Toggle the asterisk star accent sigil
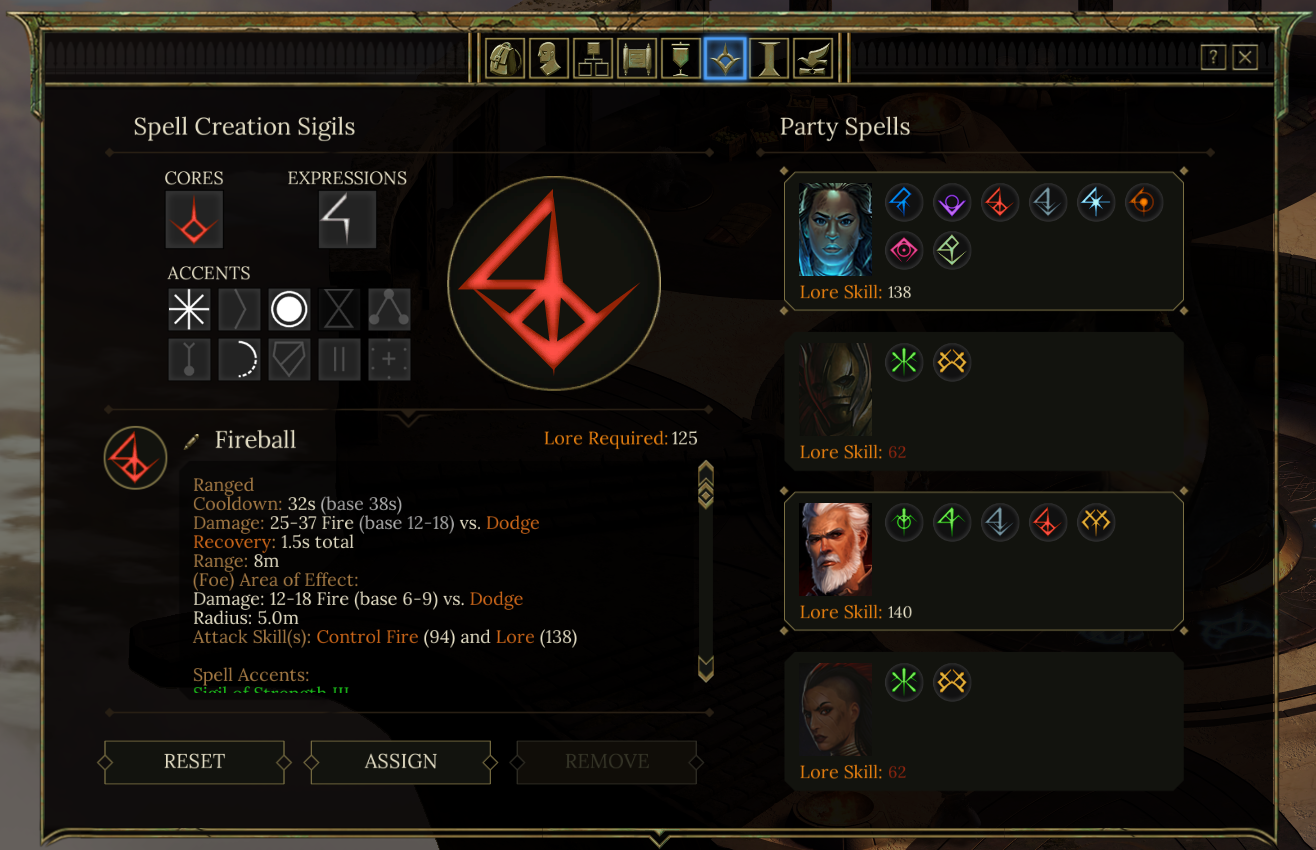1316x850 pixels. (189, 310)
